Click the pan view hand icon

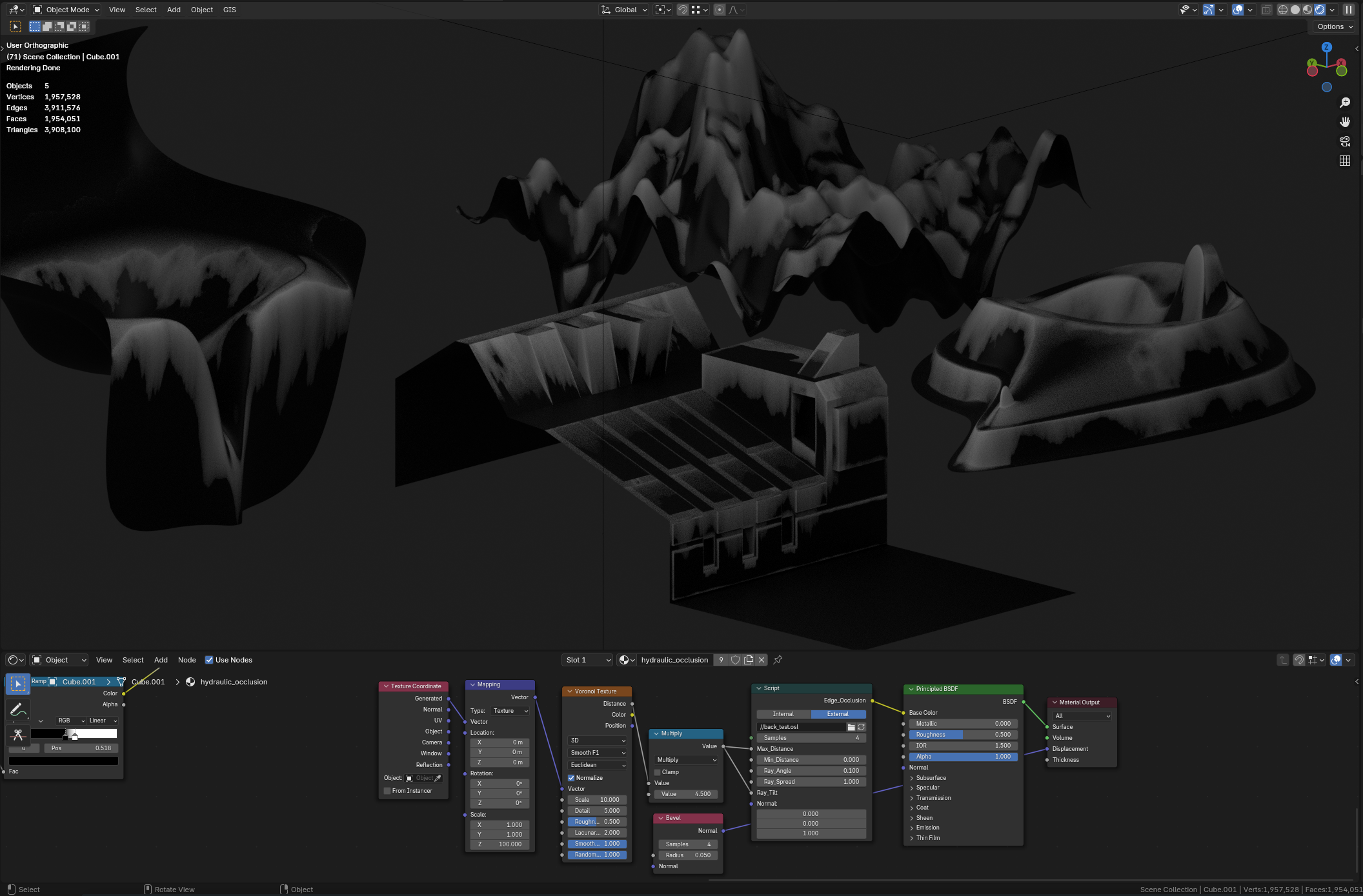pyautogui.click(x=1345, y=122)
